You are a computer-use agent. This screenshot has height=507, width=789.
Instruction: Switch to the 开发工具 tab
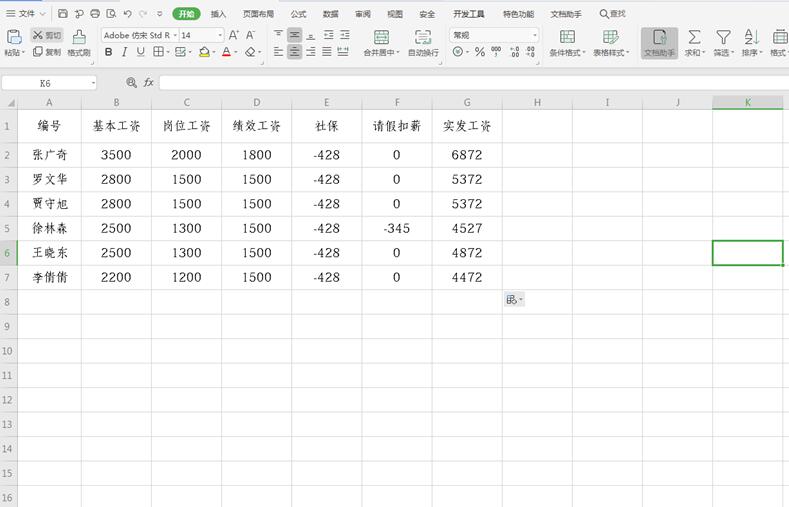(x=468, y=14)
